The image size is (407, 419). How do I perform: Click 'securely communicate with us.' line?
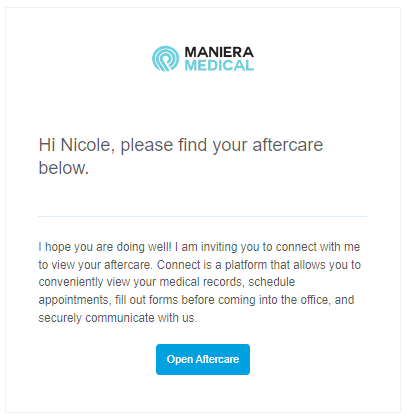coord(118,318)
